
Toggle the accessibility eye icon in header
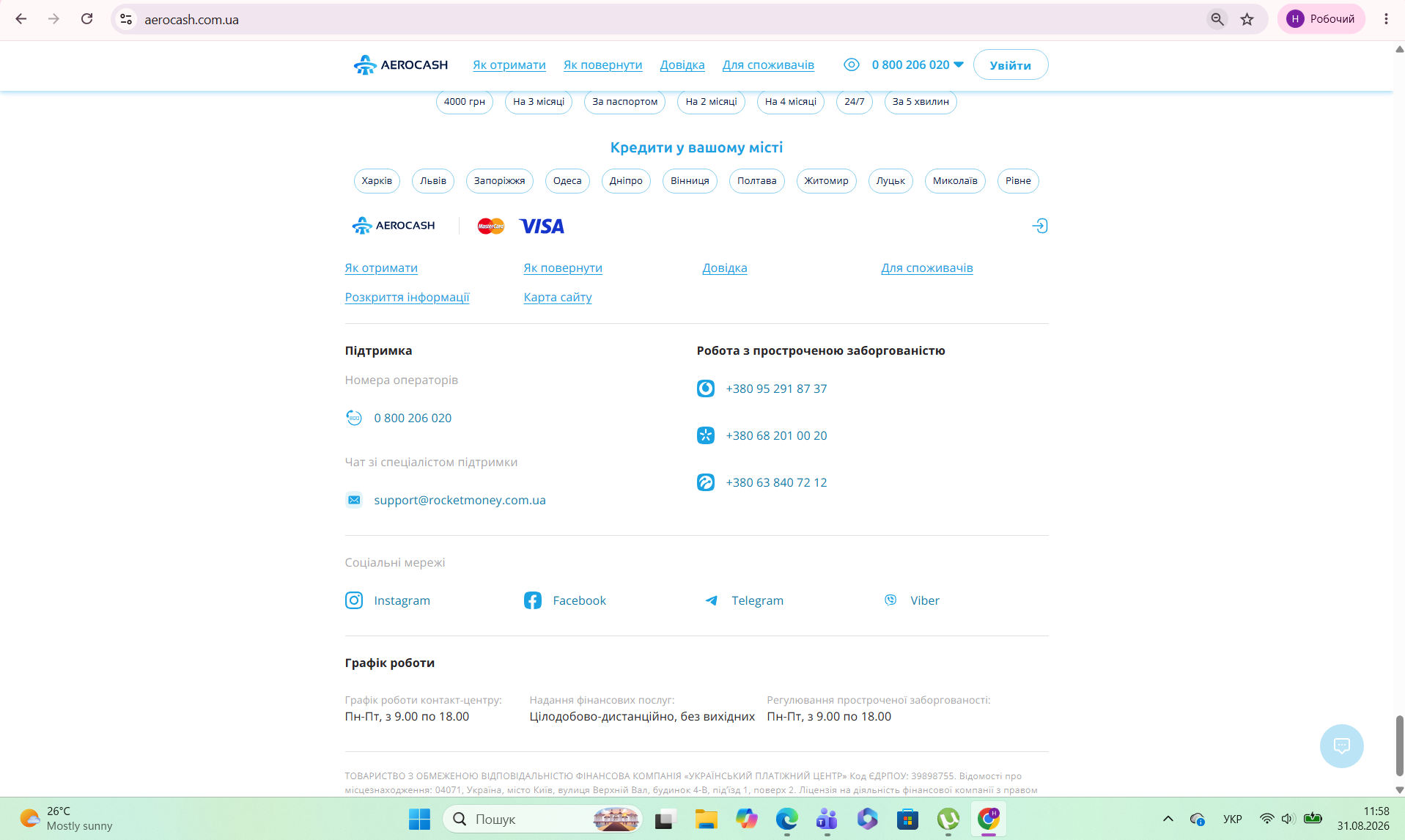[x=851, y=65]
